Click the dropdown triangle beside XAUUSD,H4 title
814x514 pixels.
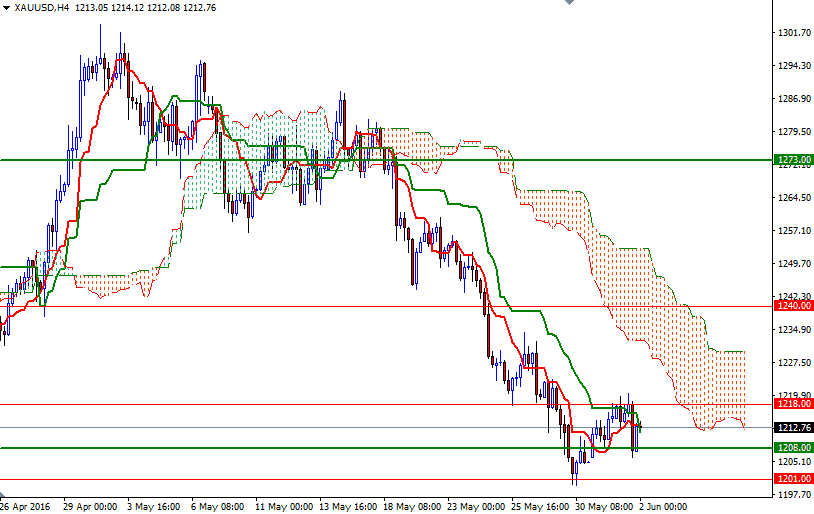(x=7, y=8)
